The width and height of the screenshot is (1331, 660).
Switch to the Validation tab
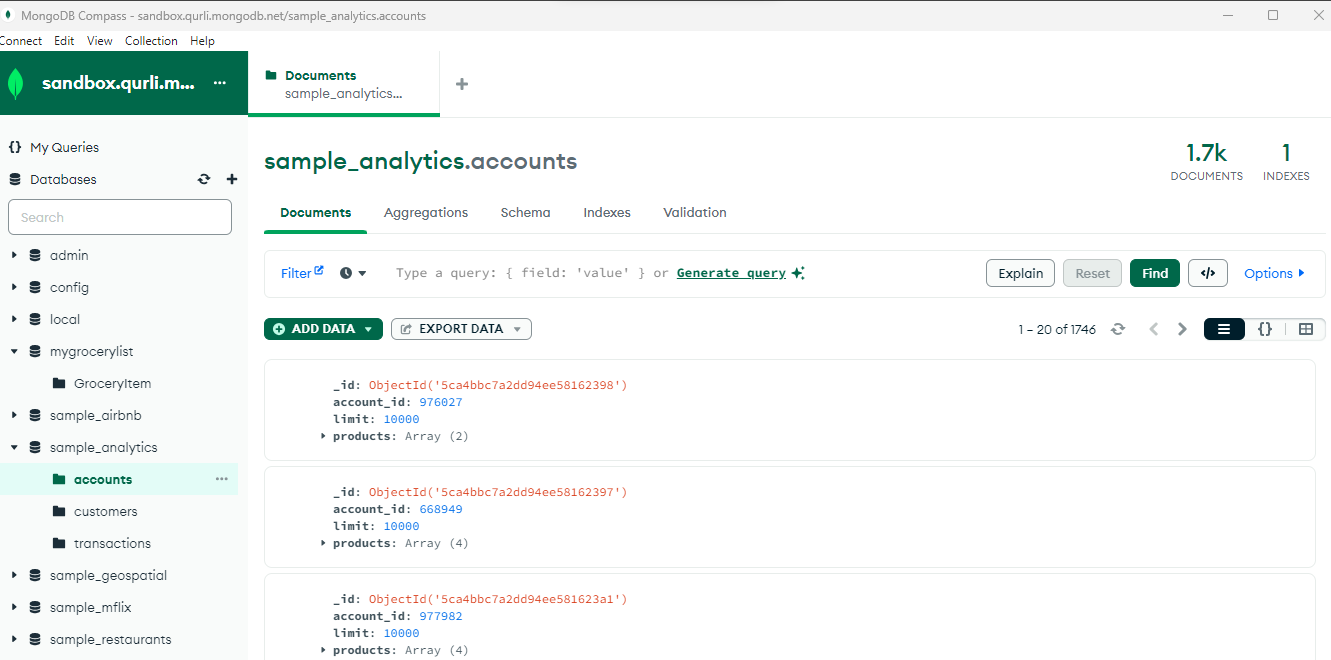pyautogui.click(x=695, y=213)
